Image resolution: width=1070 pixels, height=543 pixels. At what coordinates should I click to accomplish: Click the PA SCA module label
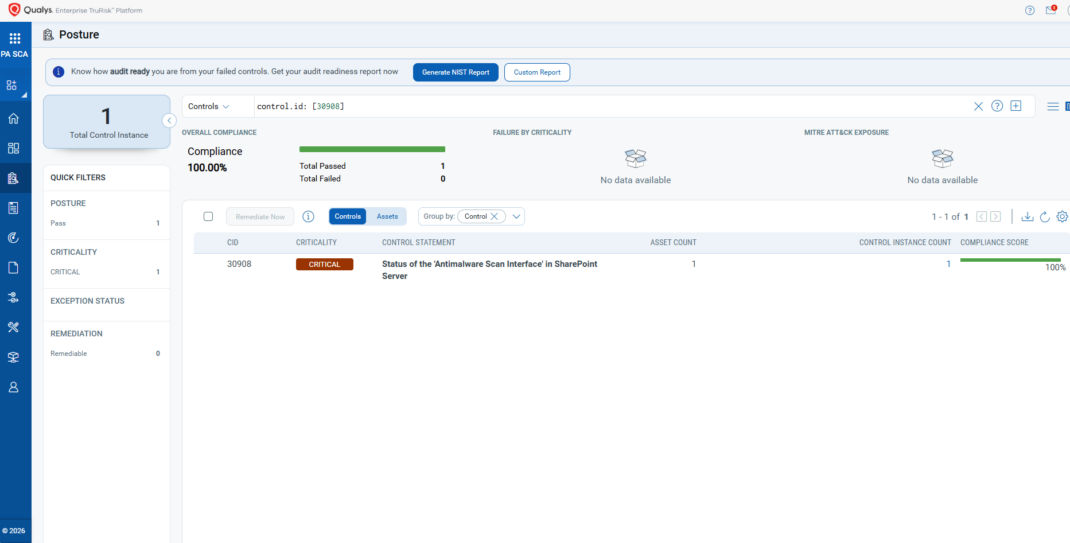14,55
